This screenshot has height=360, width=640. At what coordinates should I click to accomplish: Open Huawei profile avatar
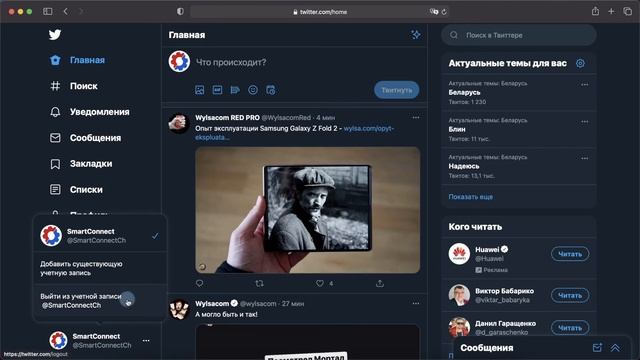click(459, 253)
